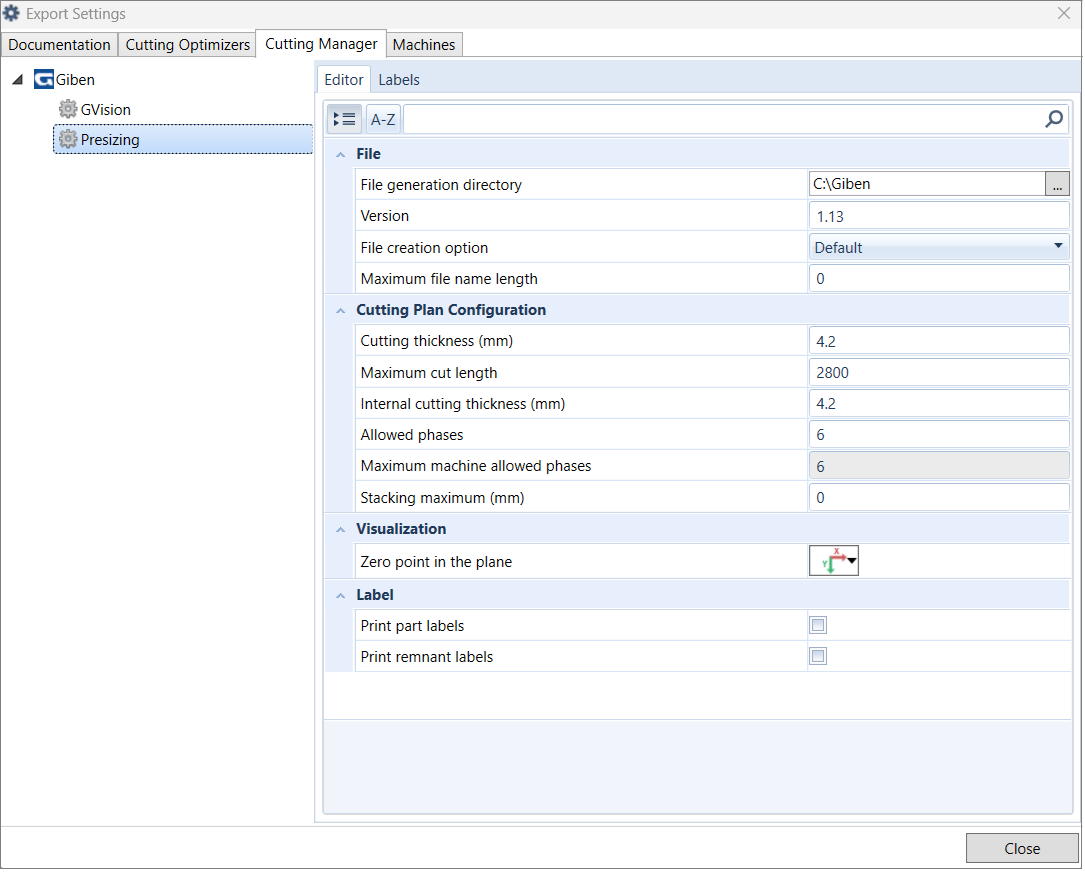Collapse the Giben tree node
This screenshot has height=872, width=1085.
pyautogui.click(x=18, y=80)
